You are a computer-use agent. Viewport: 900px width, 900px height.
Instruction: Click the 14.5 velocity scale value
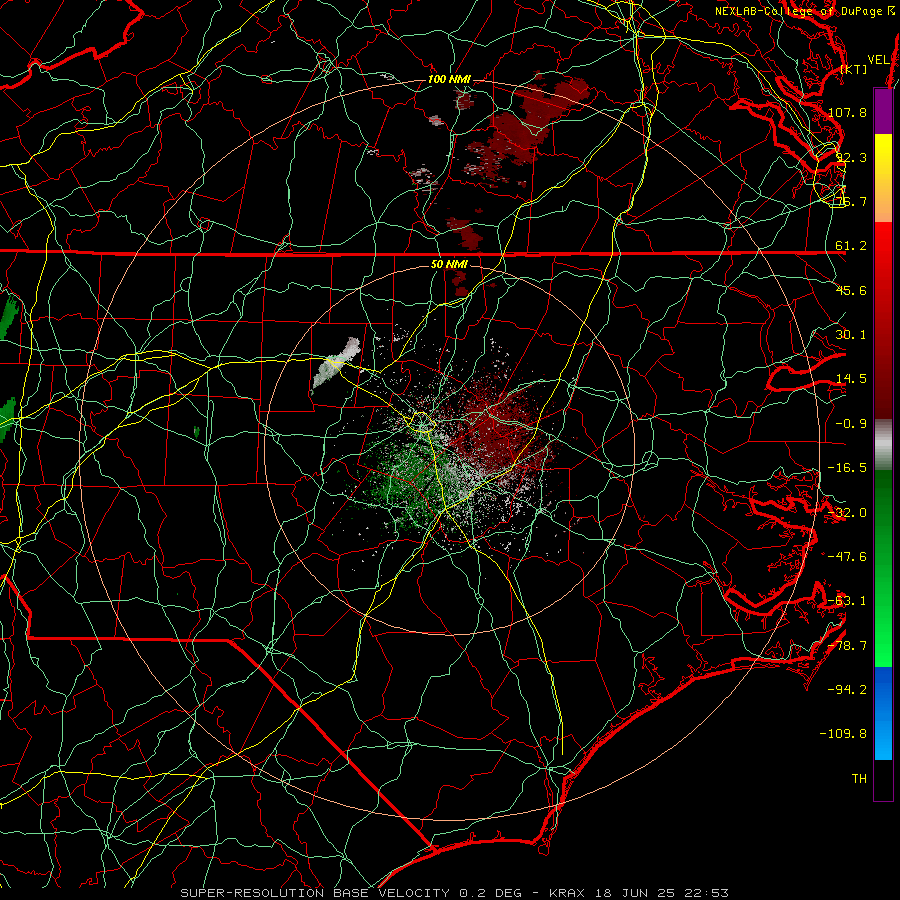tap(851, 379)
